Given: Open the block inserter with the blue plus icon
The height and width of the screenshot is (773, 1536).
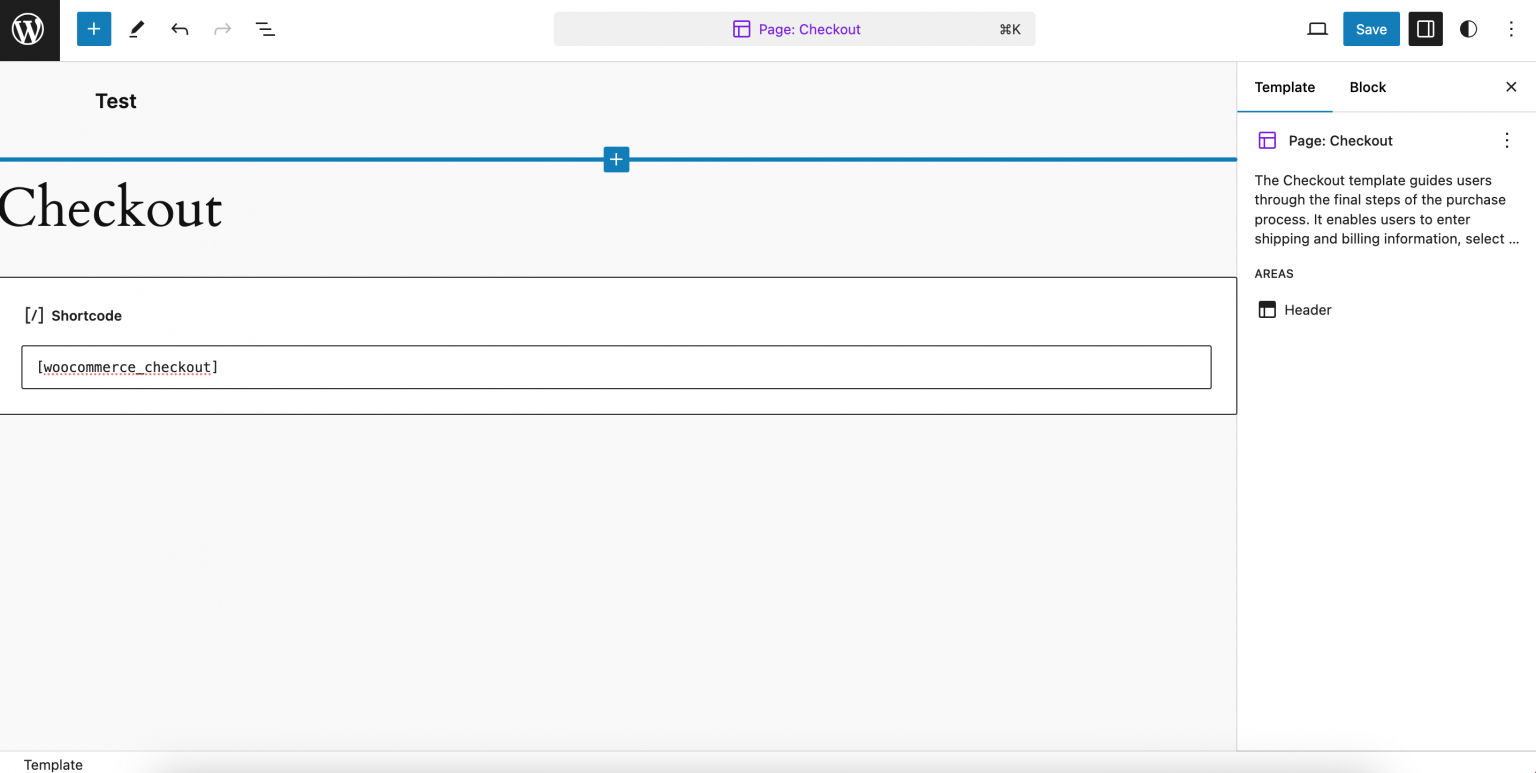Looking at the screenshot, I should click(93, 29).
